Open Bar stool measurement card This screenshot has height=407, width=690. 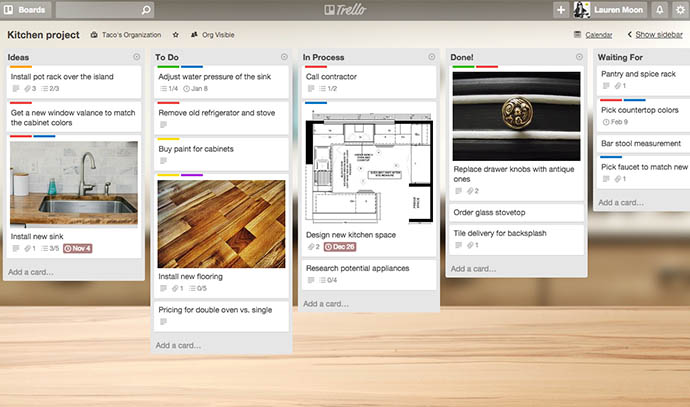(643, 143)
